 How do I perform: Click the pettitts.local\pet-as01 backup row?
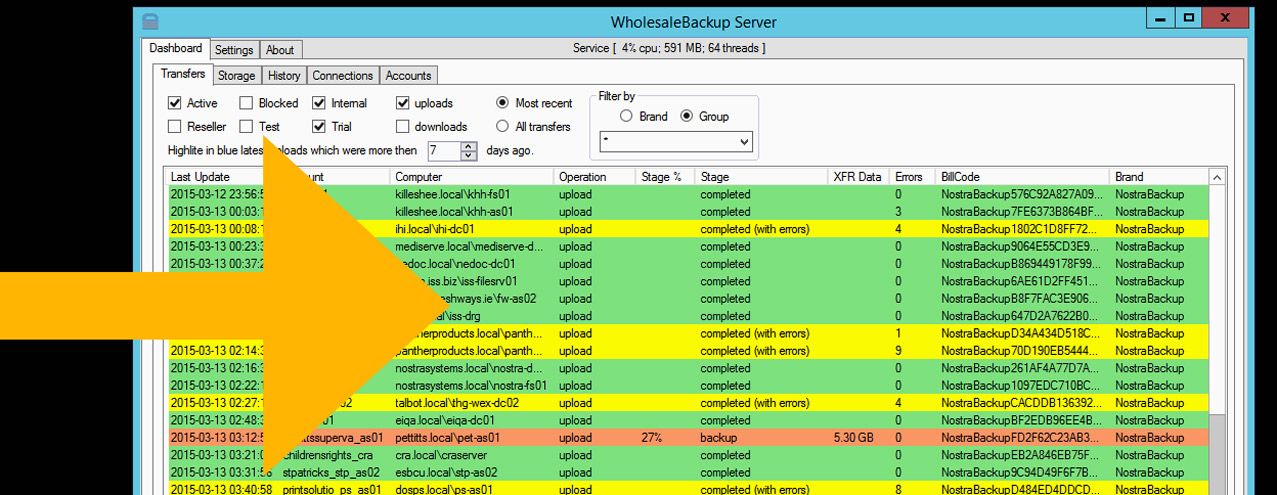[x=687, y=438]
